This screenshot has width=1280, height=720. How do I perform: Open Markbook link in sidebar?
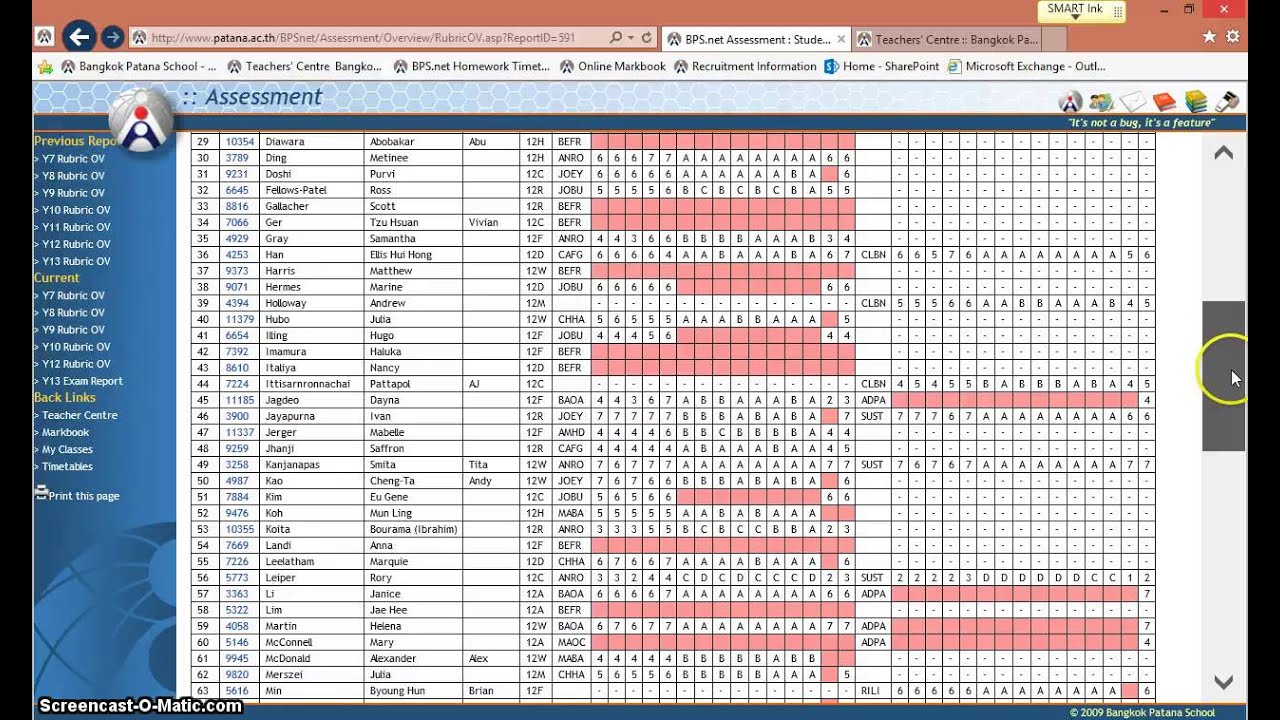click(x=65, y=432)
